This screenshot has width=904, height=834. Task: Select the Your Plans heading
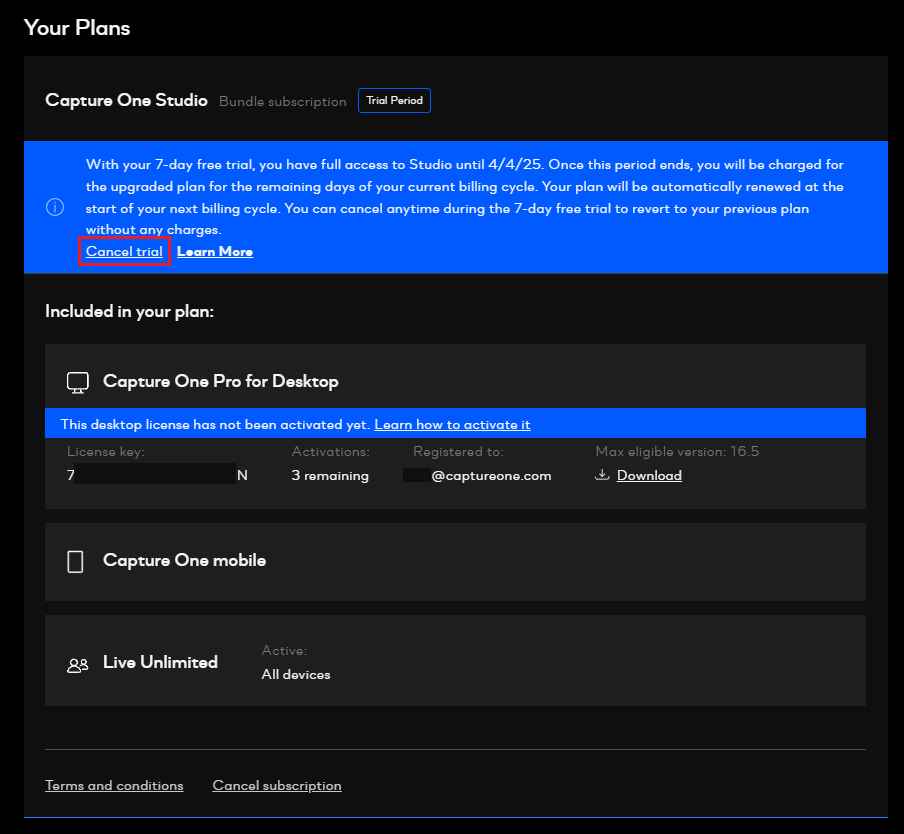(77, 28)
